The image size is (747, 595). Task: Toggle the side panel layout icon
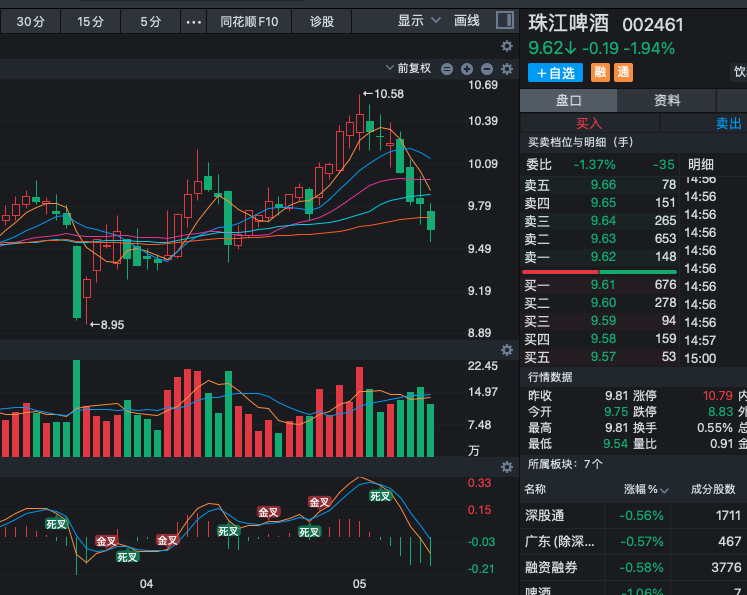(x=505, y=20)
